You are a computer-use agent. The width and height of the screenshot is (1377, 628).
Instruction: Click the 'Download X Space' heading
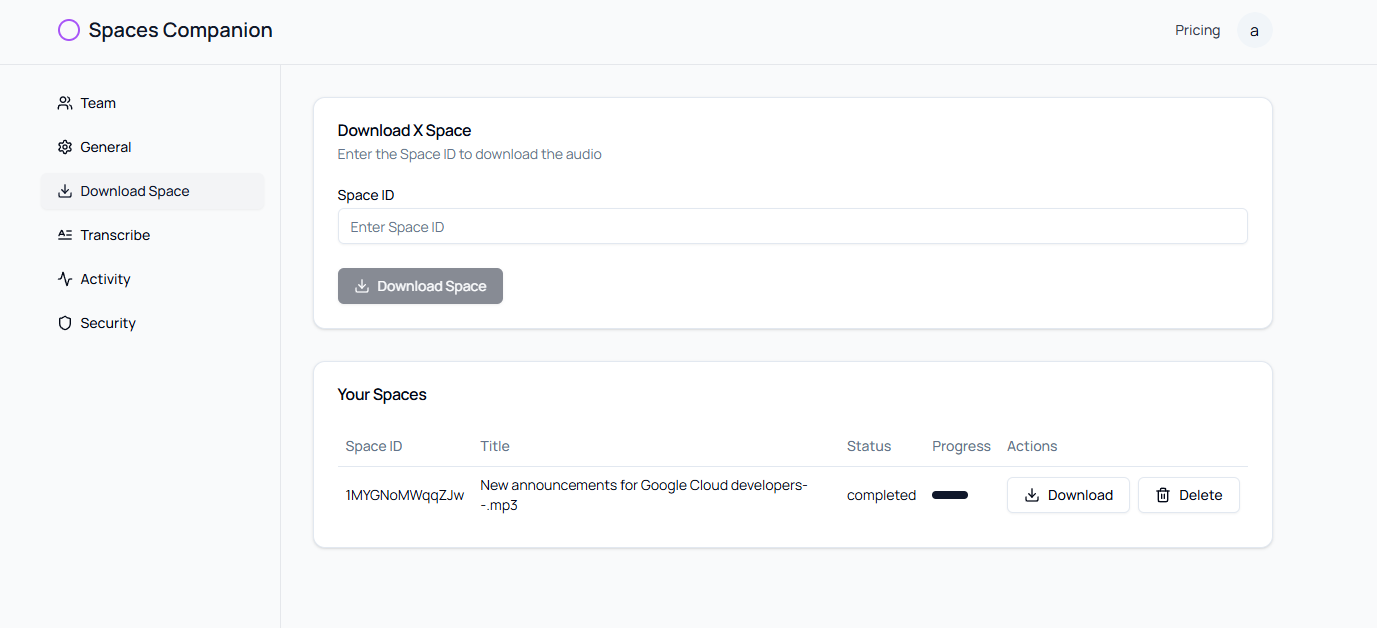tap(404, 130)
